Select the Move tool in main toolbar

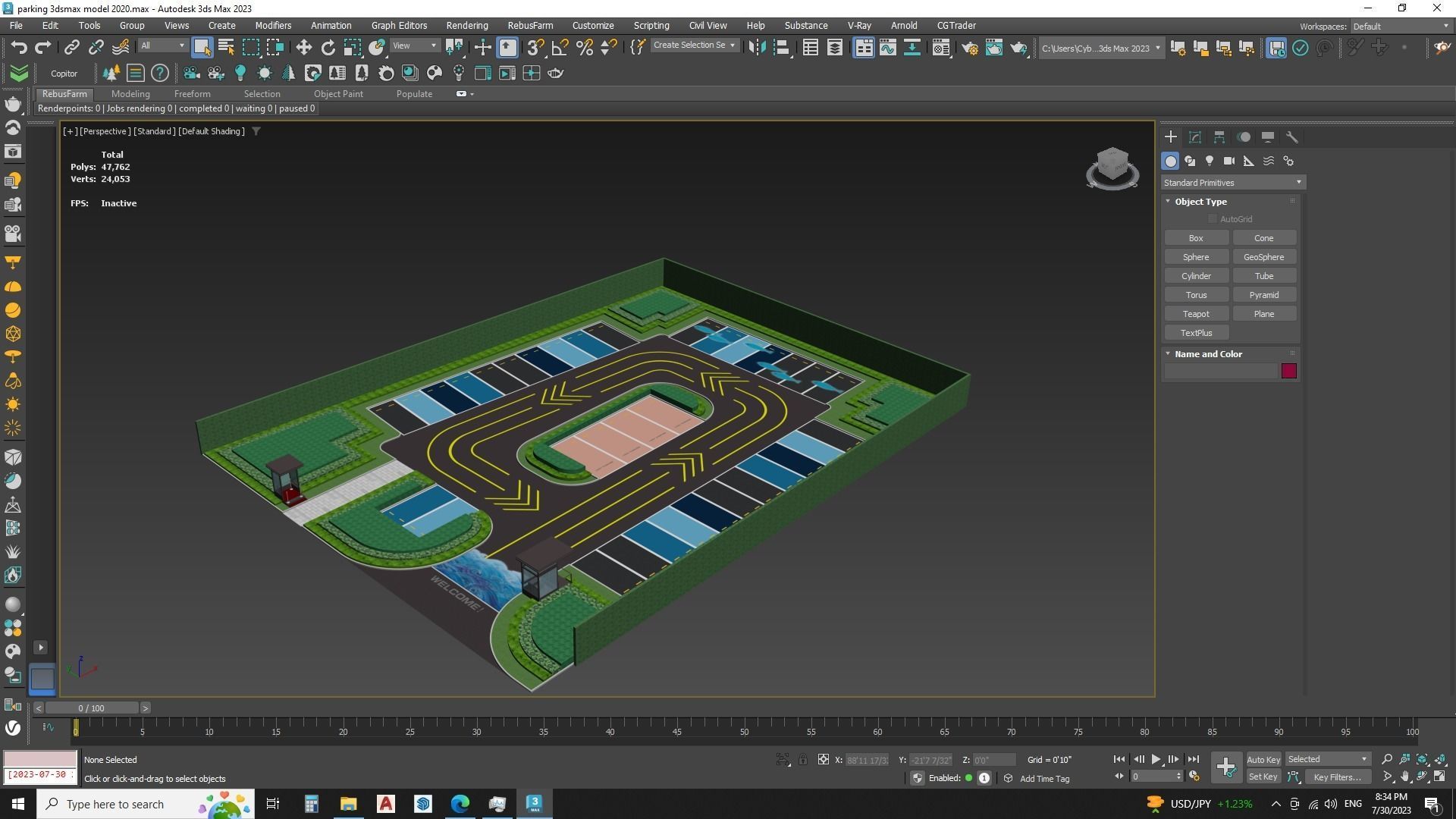[303, 48]
